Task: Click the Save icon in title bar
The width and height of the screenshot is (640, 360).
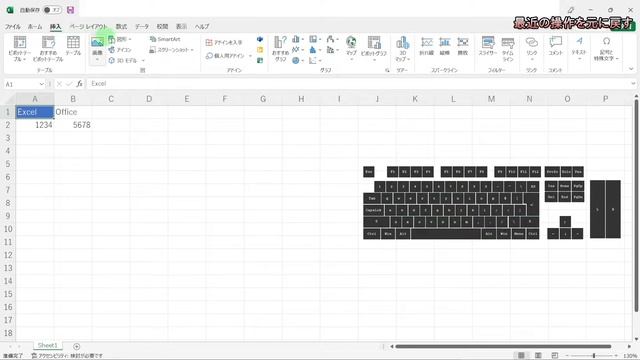Action: pyautogui.click(x=71, y=10)
